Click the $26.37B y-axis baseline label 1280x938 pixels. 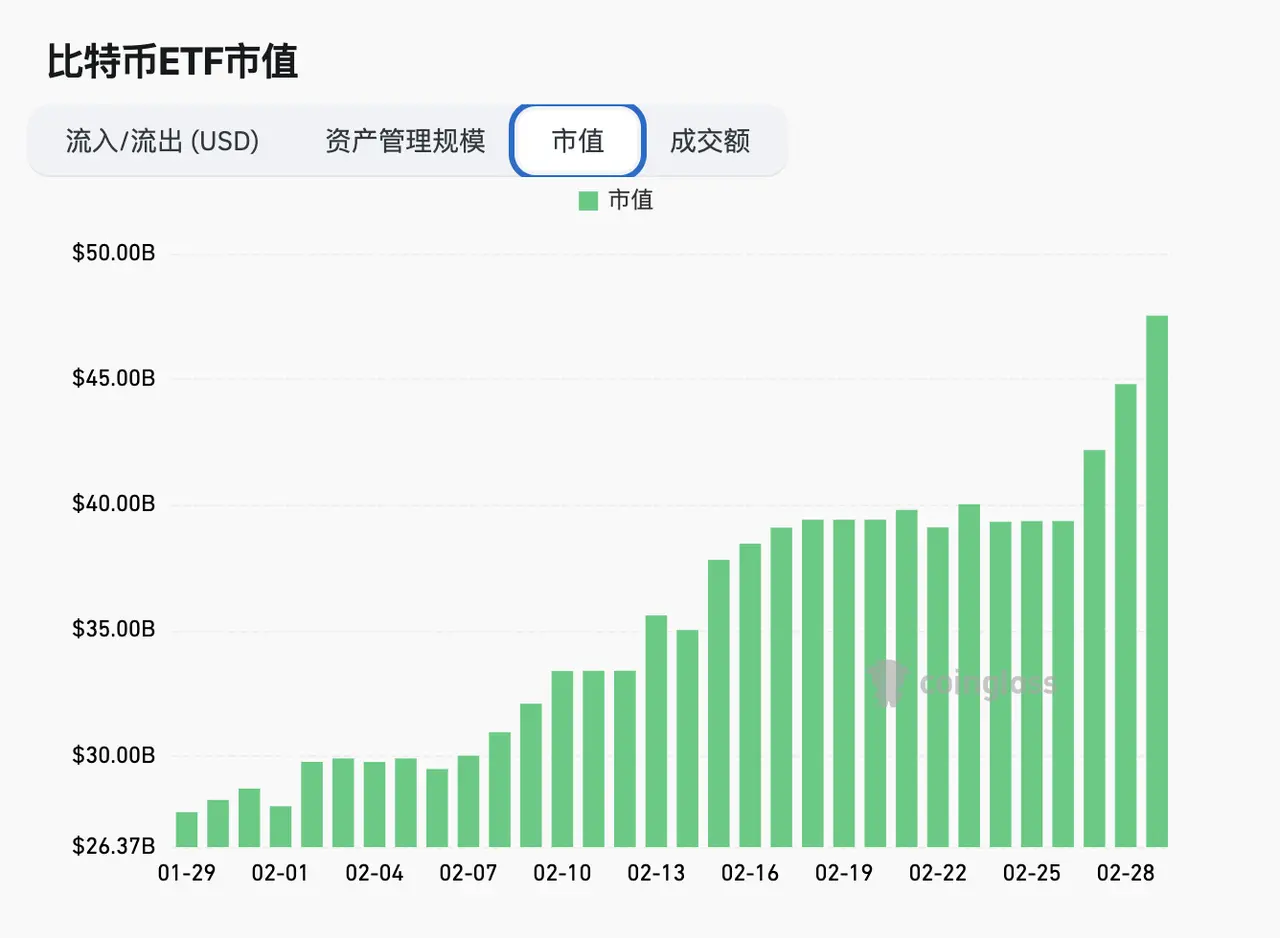[x=113, y=846]
